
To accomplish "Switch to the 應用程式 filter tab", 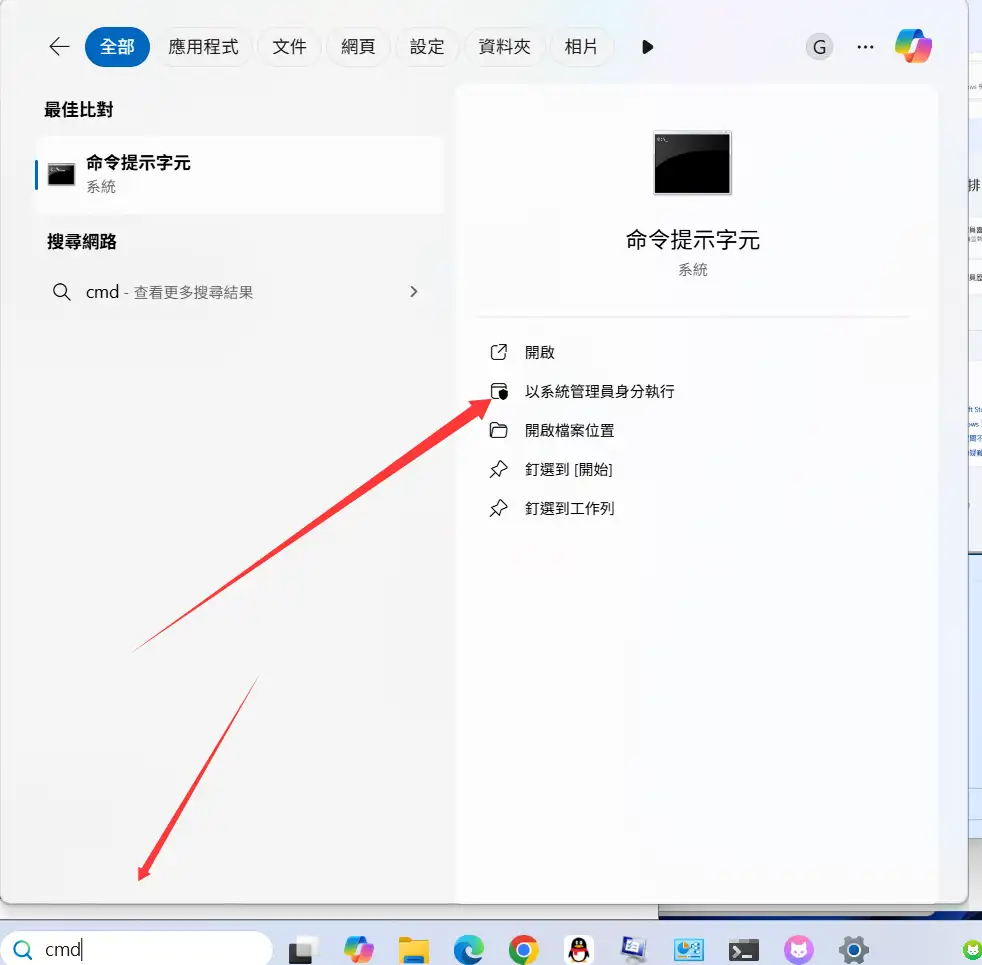I will 203,47.
